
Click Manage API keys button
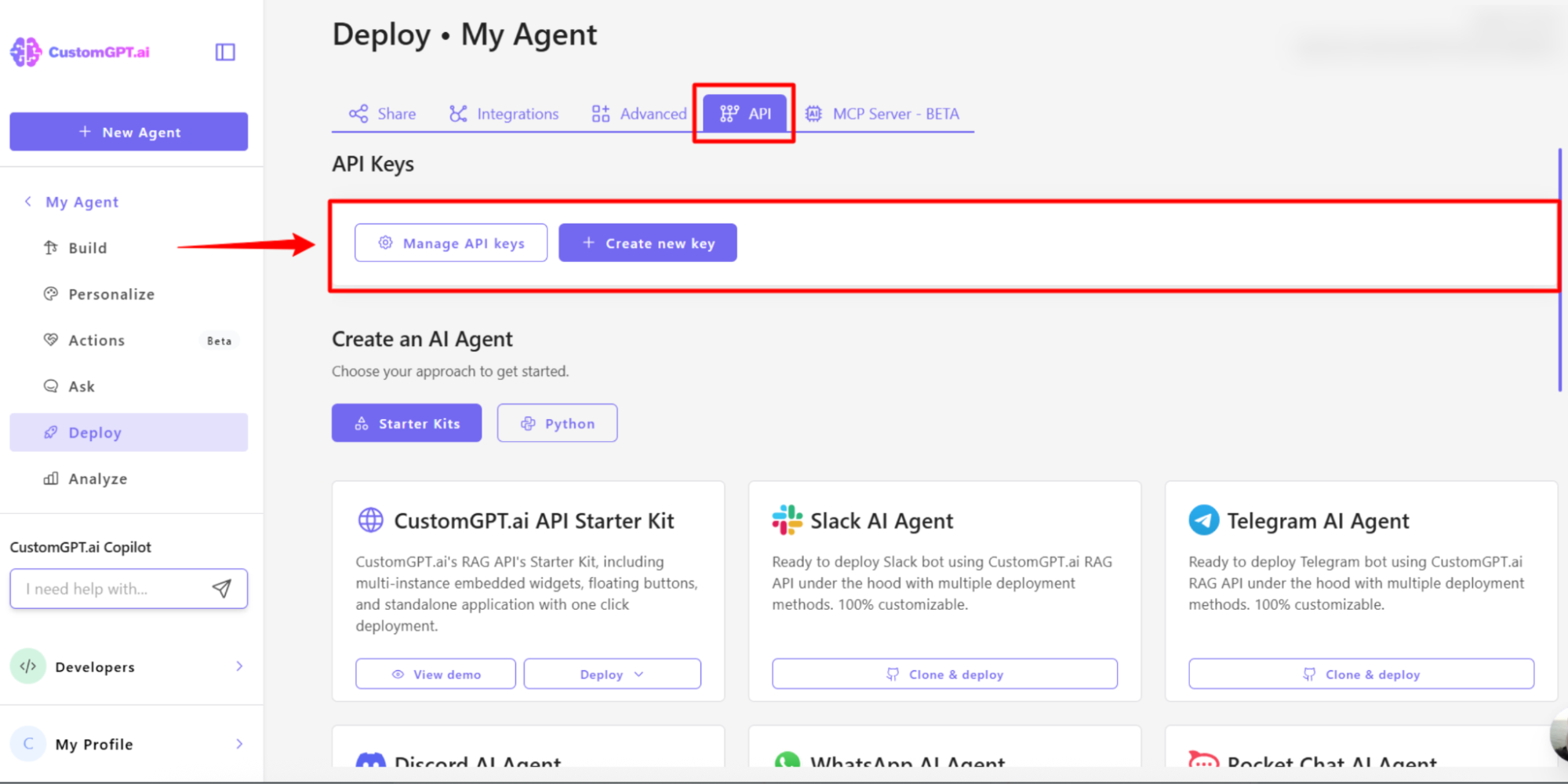click(451, 243)
